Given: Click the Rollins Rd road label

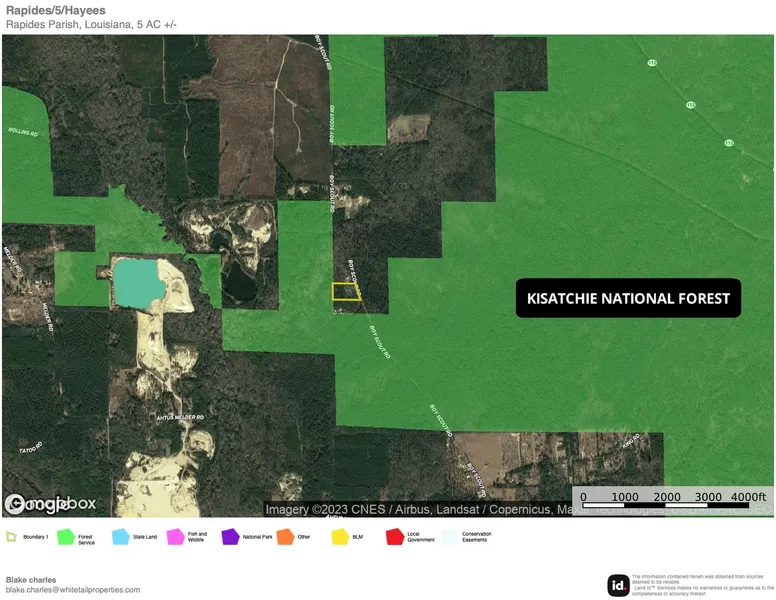Looking at the screenshot, I should (x=22, y=132).
